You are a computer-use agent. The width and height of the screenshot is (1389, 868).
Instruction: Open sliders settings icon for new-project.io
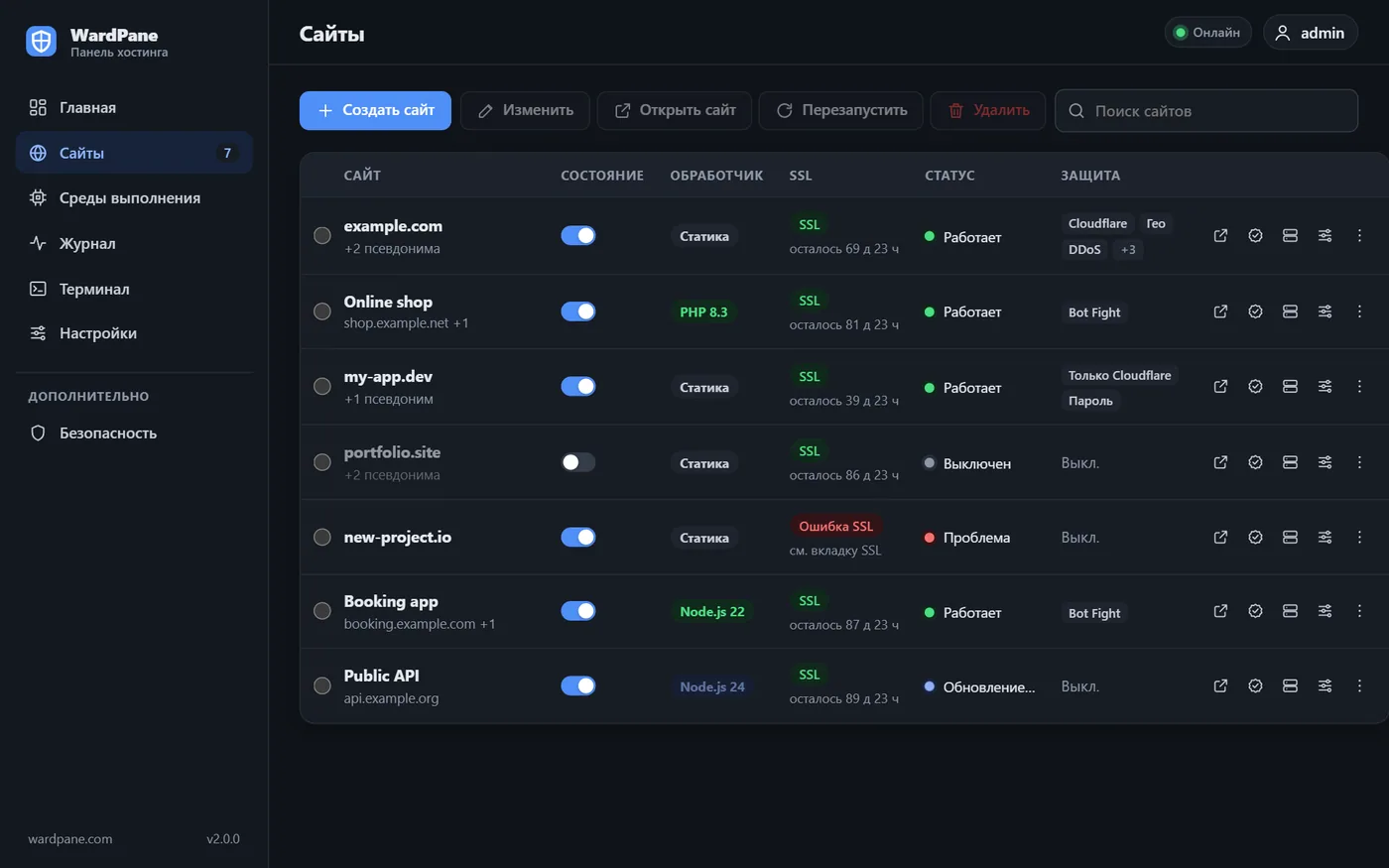[x=1325, y=538]
